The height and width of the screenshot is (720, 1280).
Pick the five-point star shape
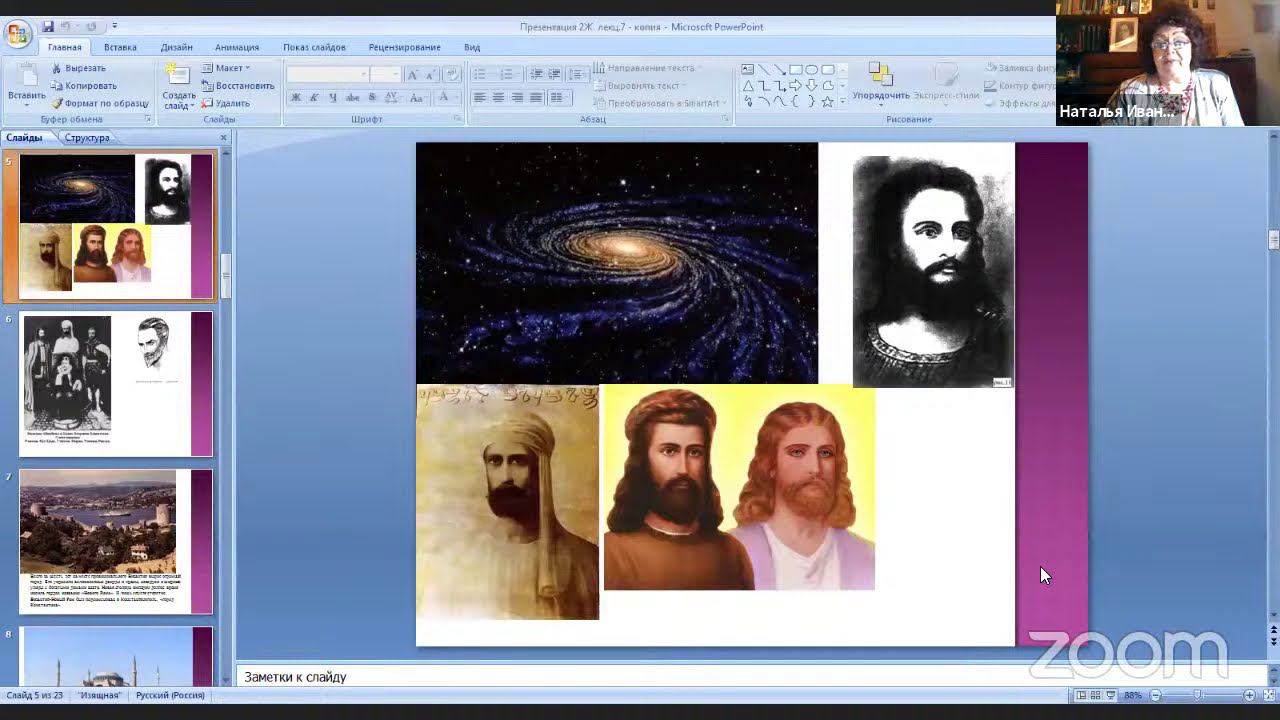pyautogui.click(x=828, y=102)
